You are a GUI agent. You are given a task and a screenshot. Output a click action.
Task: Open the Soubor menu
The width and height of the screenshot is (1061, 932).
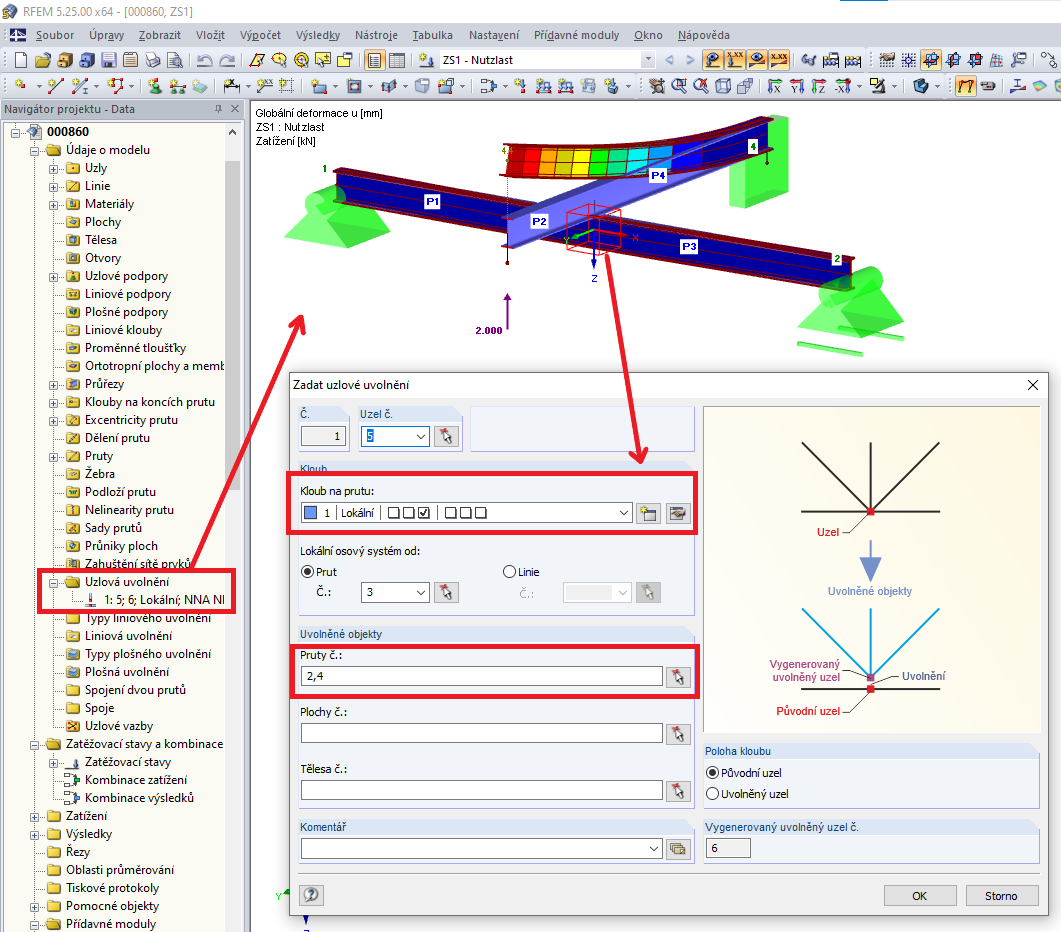pos(55,35)
